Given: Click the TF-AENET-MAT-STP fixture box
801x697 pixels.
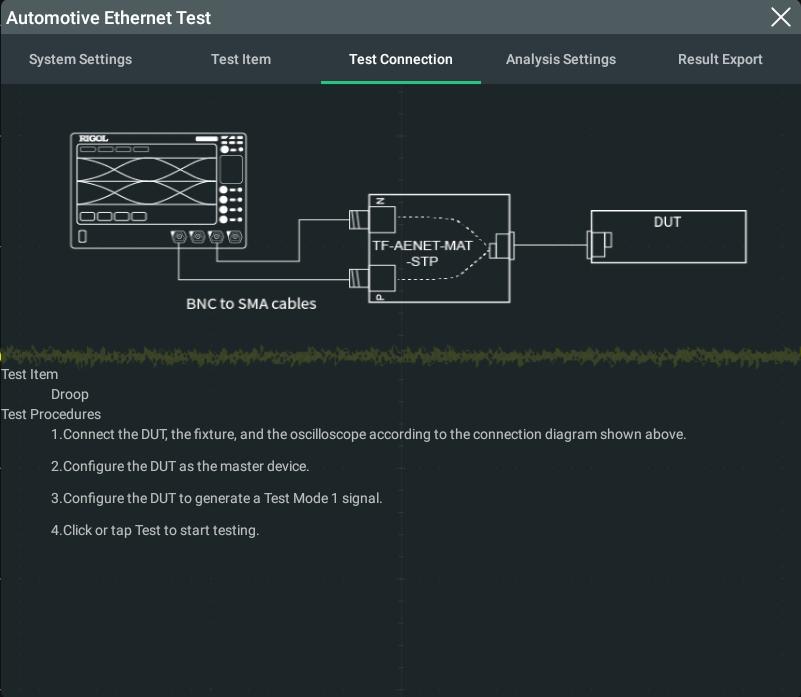Looking at the screenshot, I should (439, 248).
